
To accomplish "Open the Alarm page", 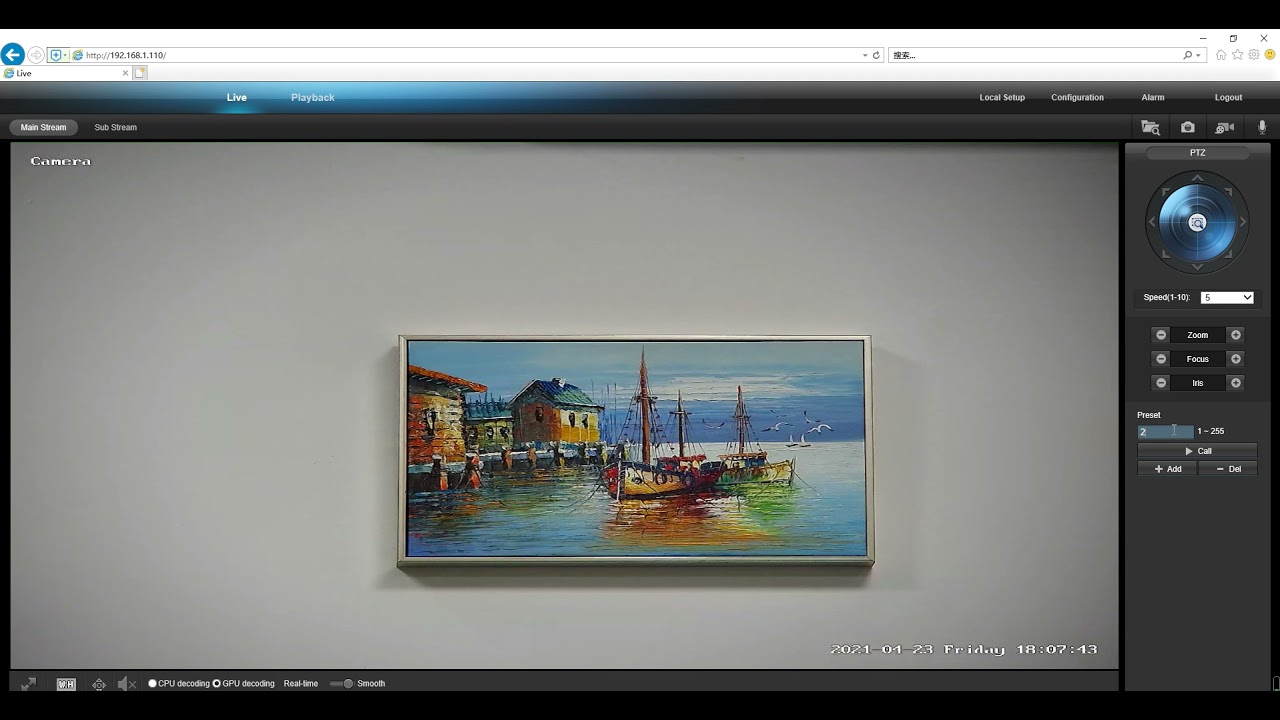I will [1153, 97].
